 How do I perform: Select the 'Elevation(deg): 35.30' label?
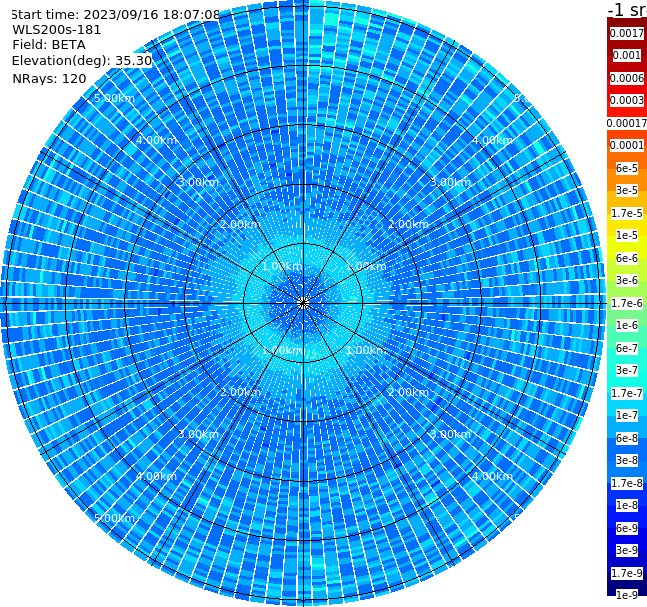click(82, 61)
